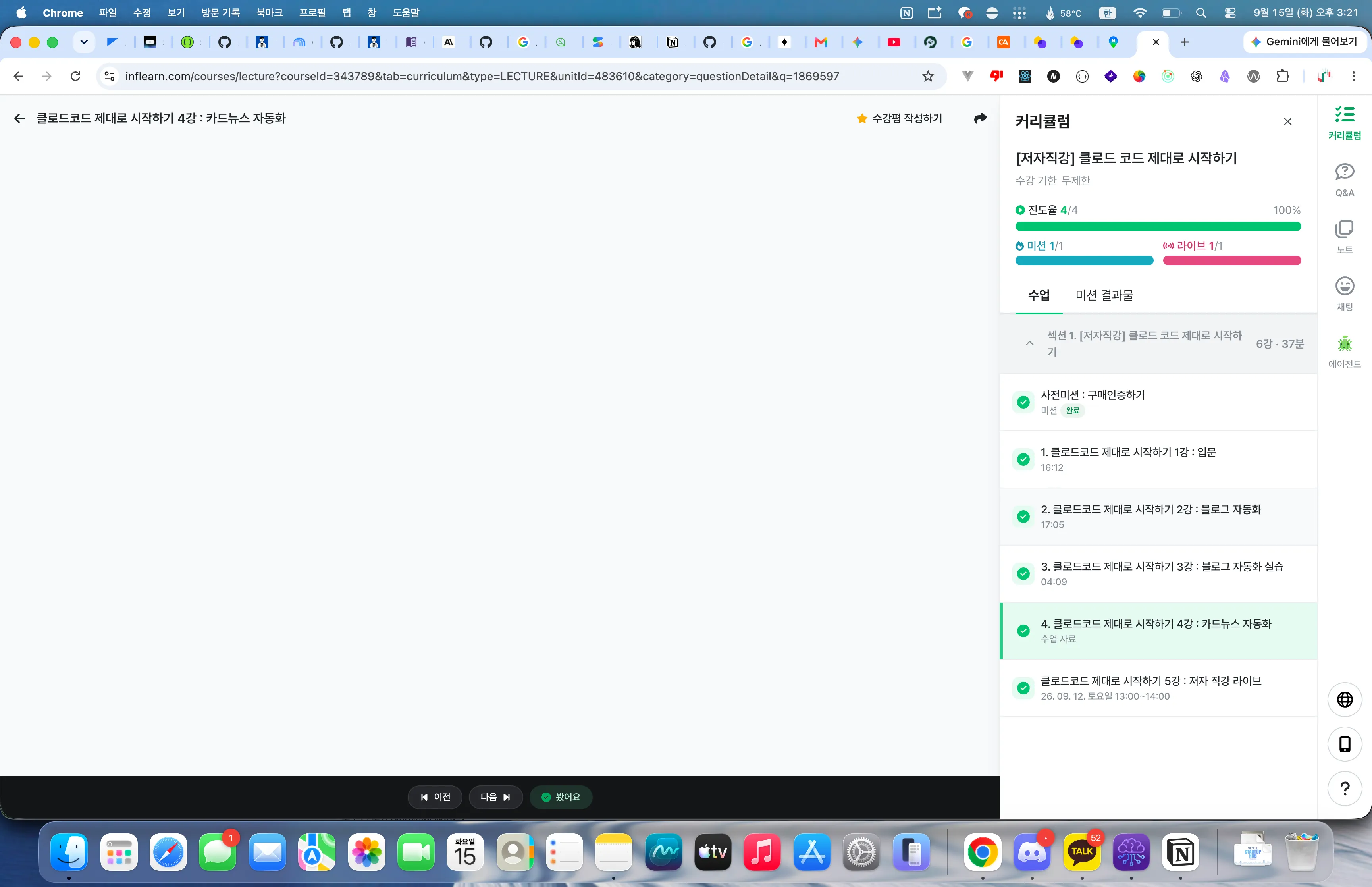Image resolution: width=1372 pixels, height=887 pixels.
Task: Click the green 진도율 progress bar
Action: (1158, 226)
